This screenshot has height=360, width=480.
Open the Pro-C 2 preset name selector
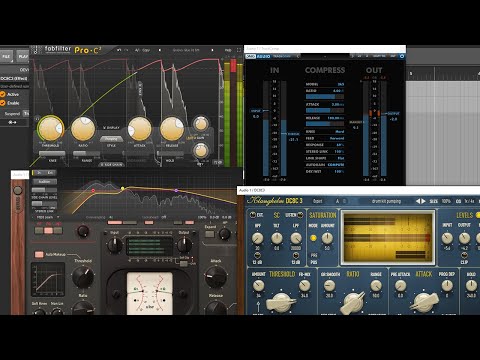tap(186, 50)
